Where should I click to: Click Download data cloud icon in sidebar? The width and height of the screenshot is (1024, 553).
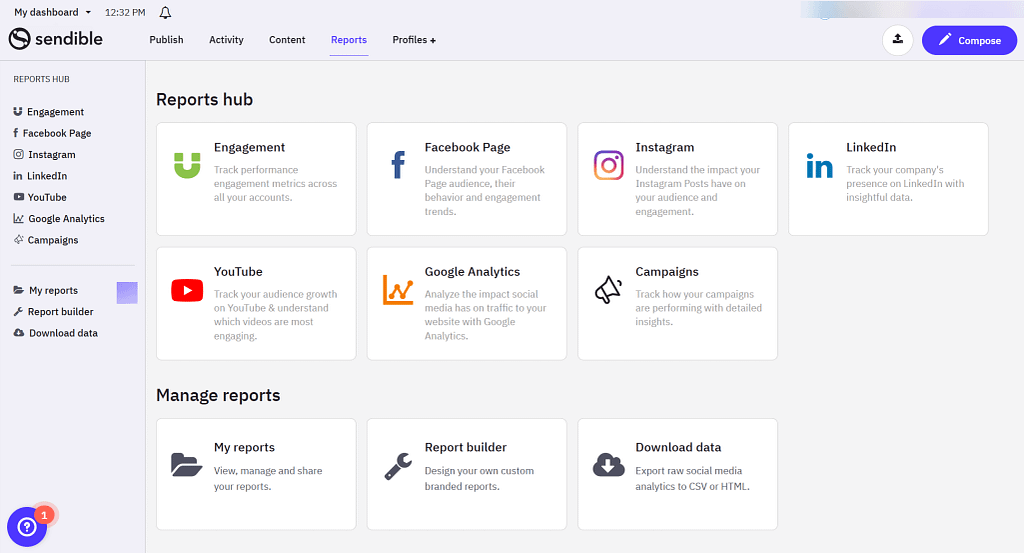pos(19,332)
